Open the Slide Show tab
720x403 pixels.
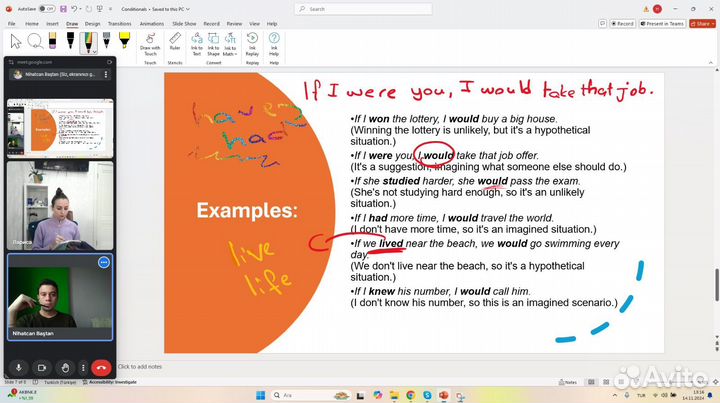click(x=183, y=23)
